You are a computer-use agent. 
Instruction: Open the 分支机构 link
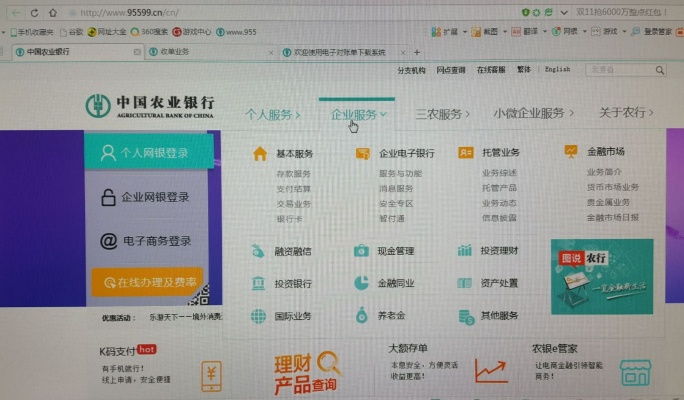coord(411,70)
